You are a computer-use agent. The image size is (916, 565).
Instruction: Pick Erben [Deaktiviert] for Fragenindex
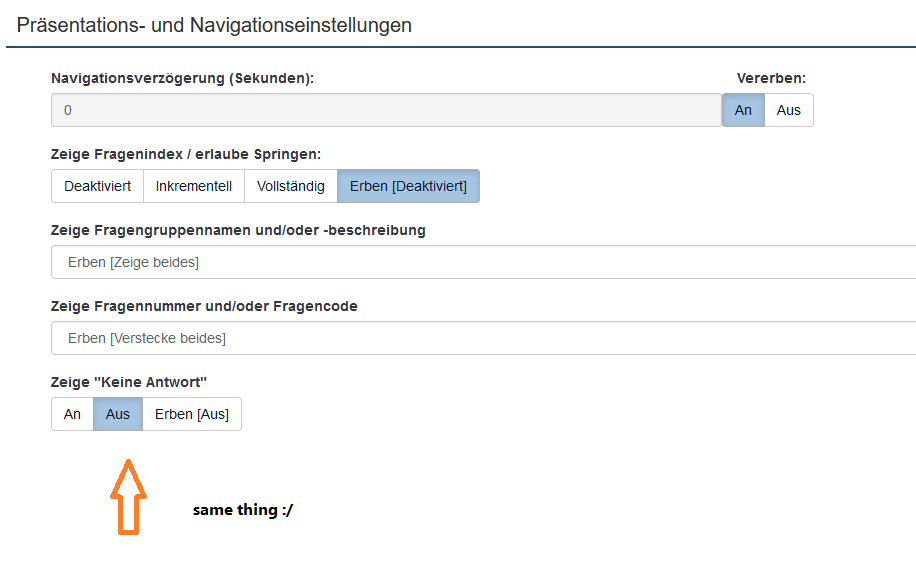pyautogui.click(x=408, y=186)
